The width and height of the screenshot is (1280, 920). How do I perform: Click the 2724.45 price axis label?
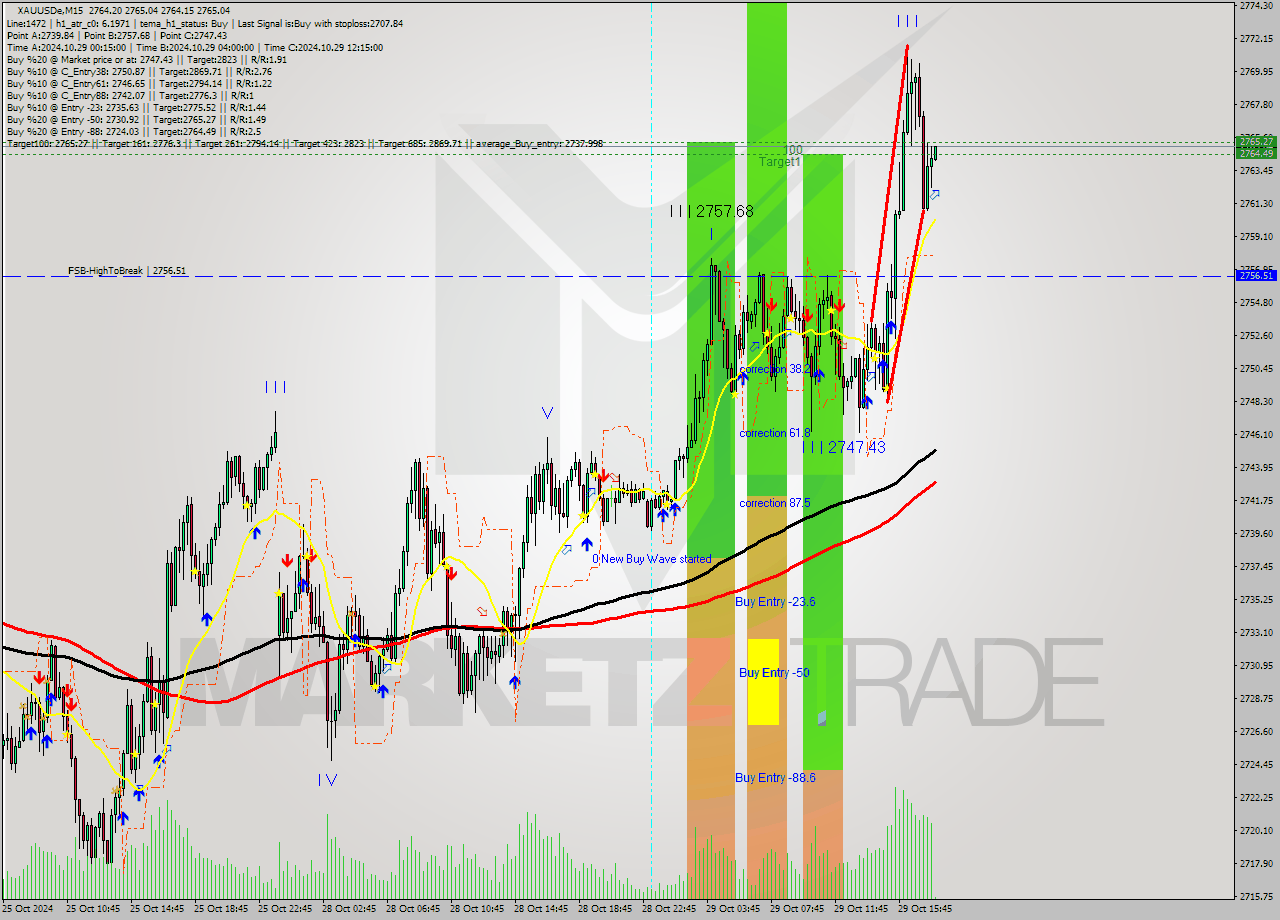1256,765
